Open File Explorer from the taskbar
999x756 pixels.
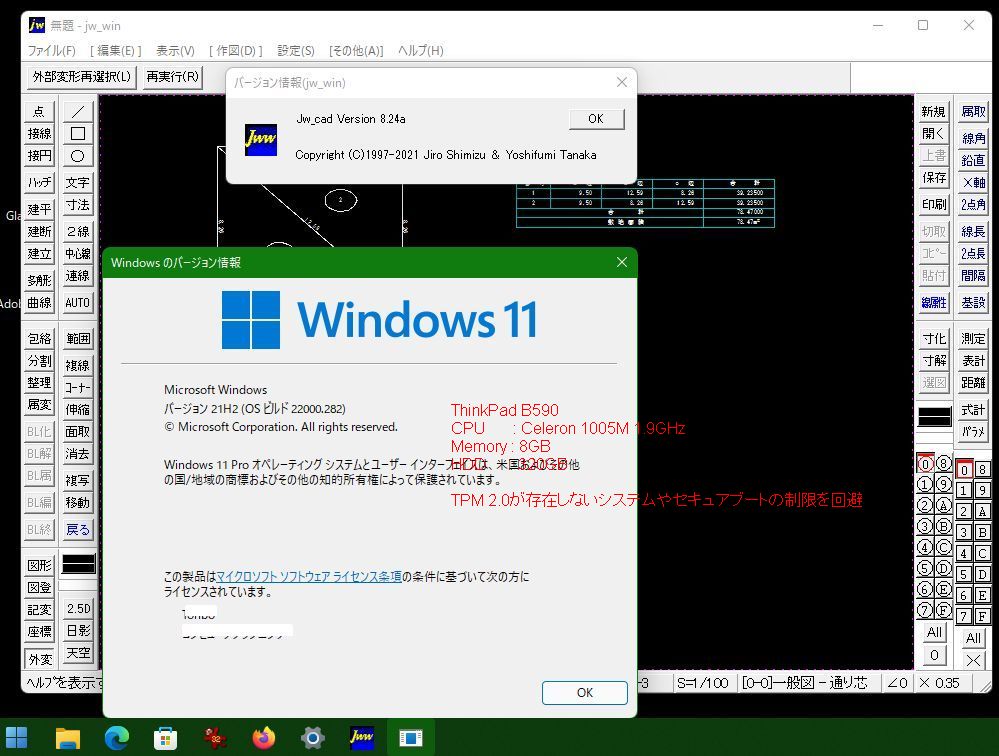tap(67, 738)
